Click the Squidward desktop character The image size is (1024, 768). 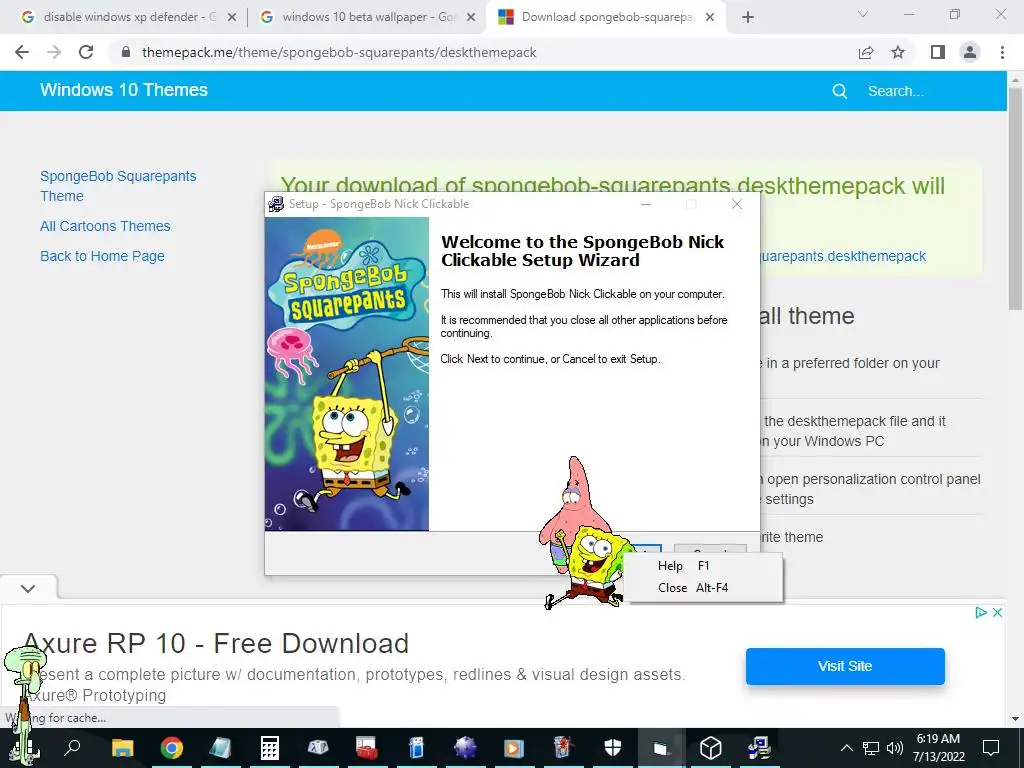pyautogui.click(x=25, y=705)
